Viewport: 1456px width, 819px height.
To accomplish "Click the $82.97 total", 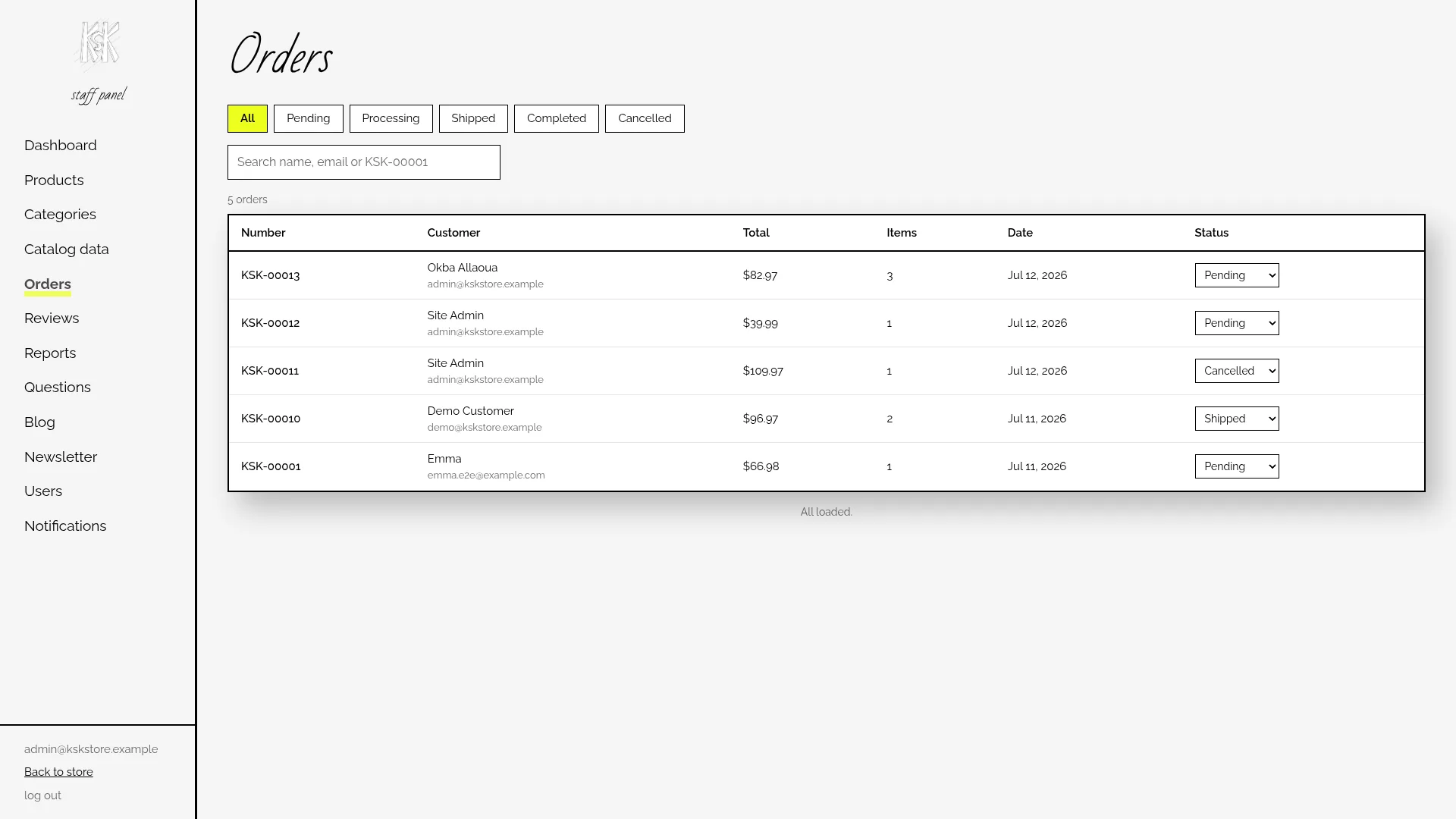I will click(760, 275).
